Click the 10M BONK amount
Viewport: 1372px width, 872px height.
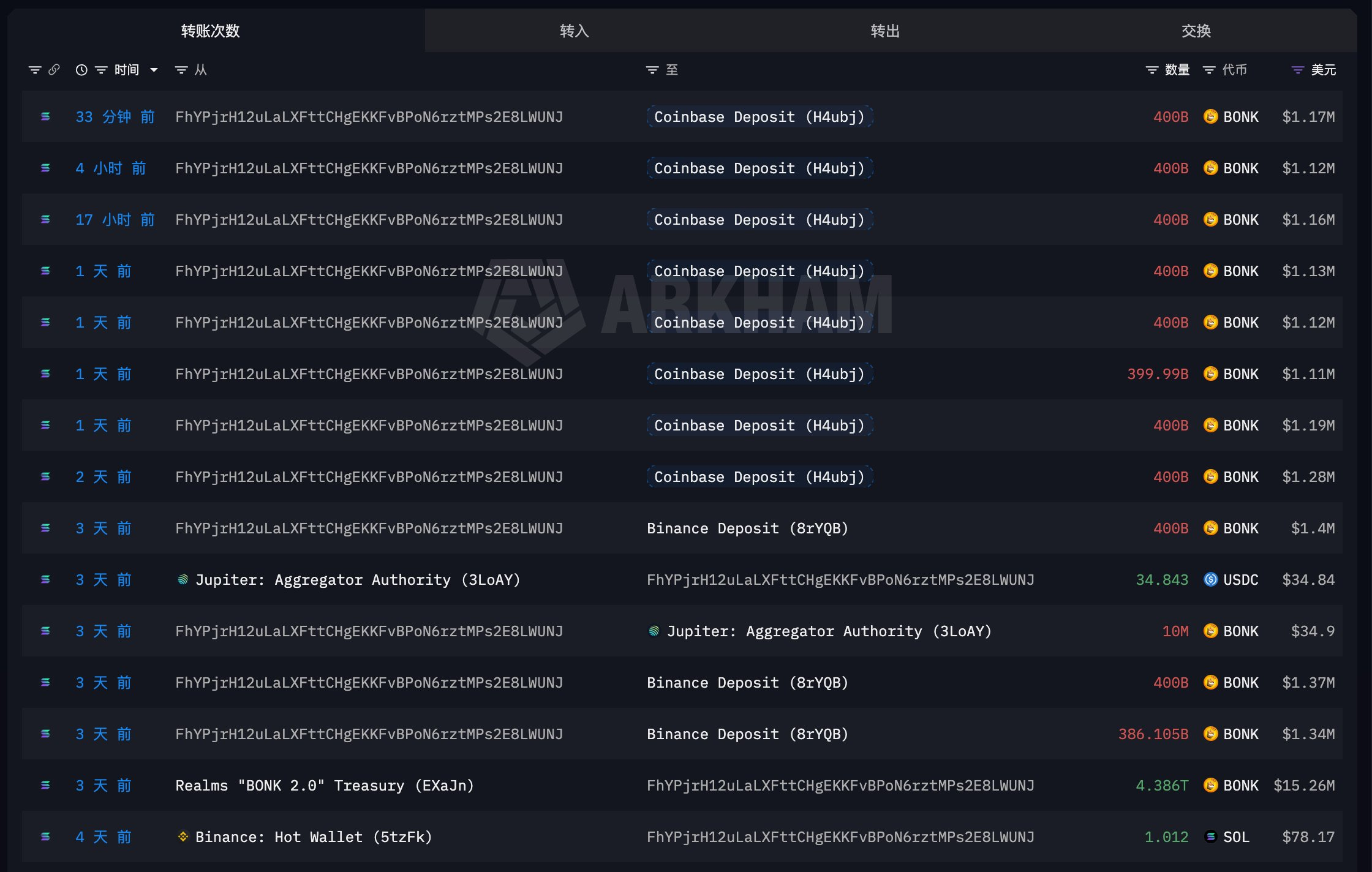click(1175, 631)
